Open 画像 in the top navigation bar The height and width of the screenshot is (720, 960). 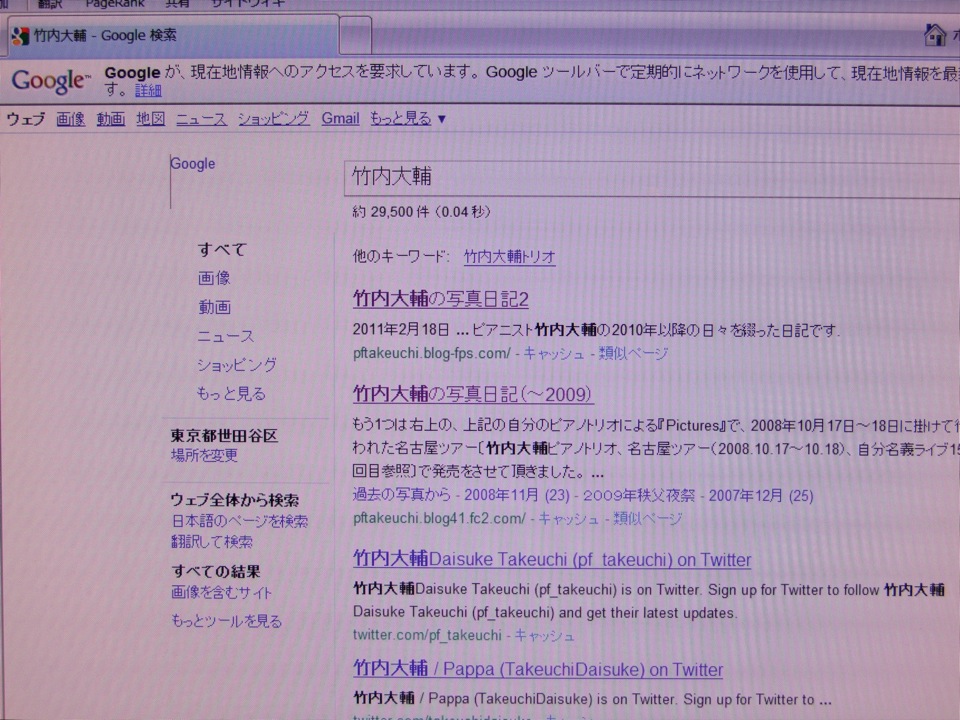point(70,119)
